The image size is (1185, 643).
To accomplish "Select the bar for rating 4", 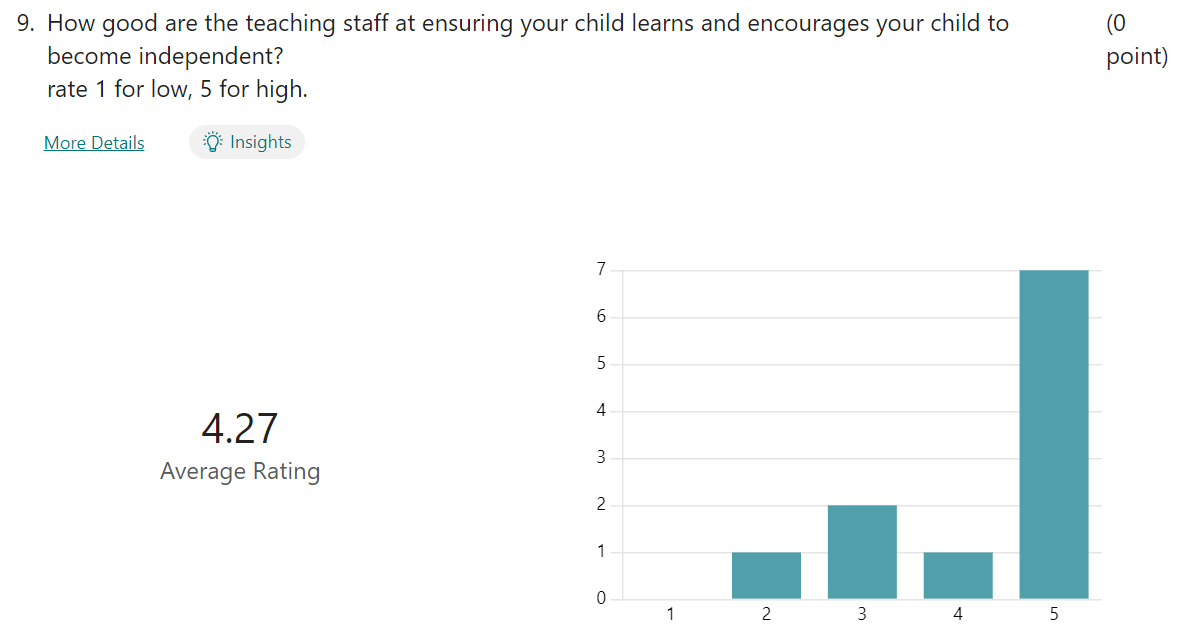I will pos(958,576).
